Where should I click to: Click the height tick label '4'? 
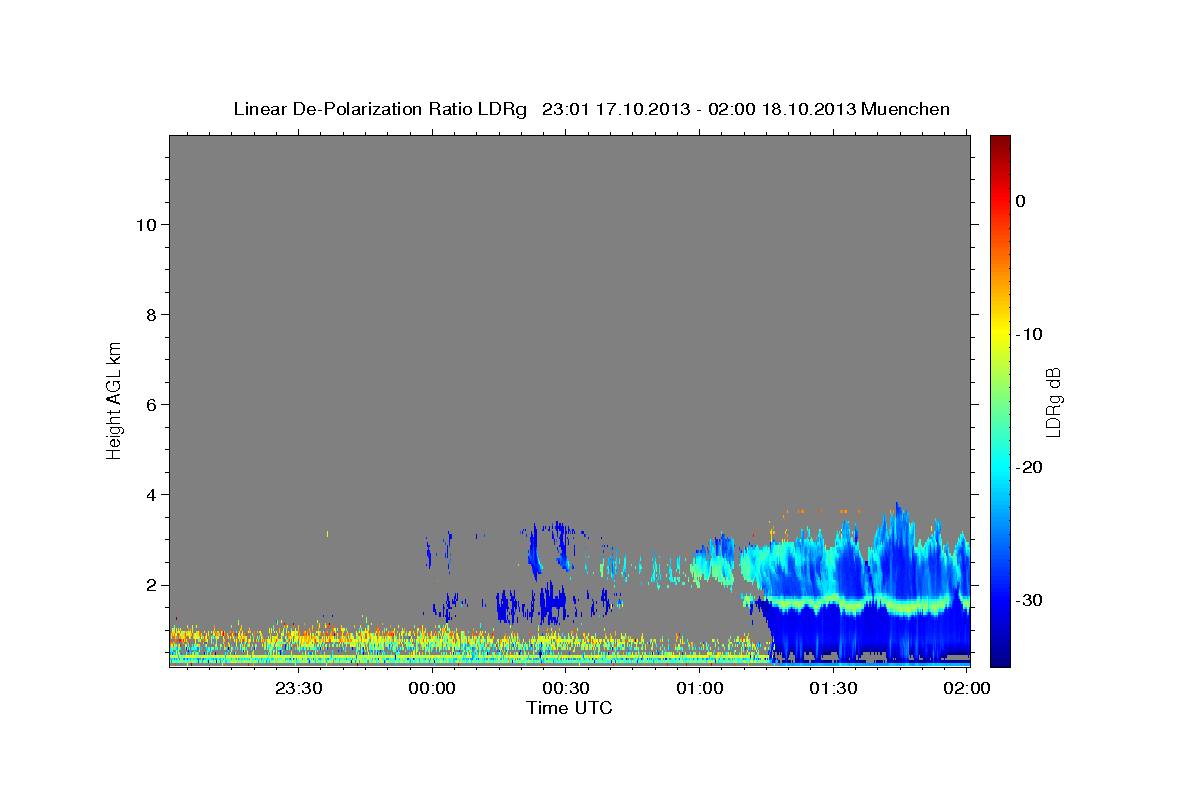pyautogui.click(x=152, y=494)
